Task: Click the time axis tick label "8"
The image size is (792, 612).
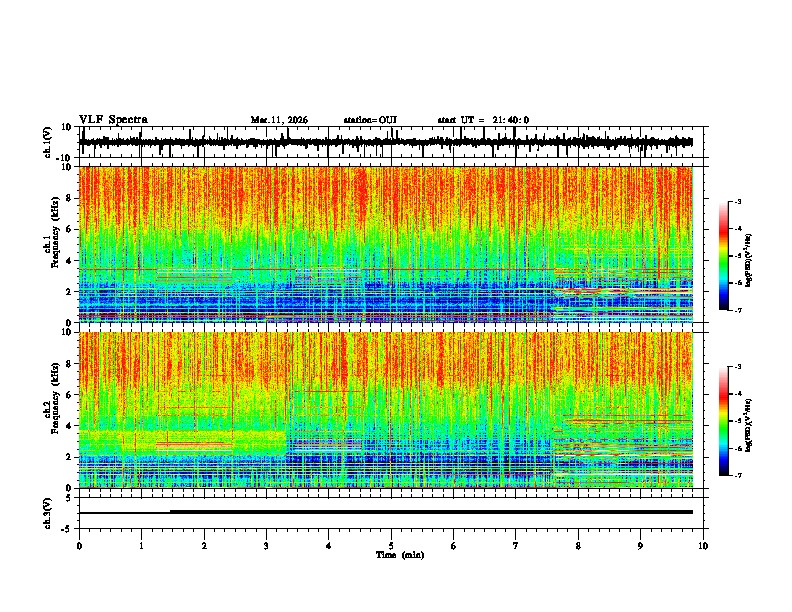Action: point(578,546)
